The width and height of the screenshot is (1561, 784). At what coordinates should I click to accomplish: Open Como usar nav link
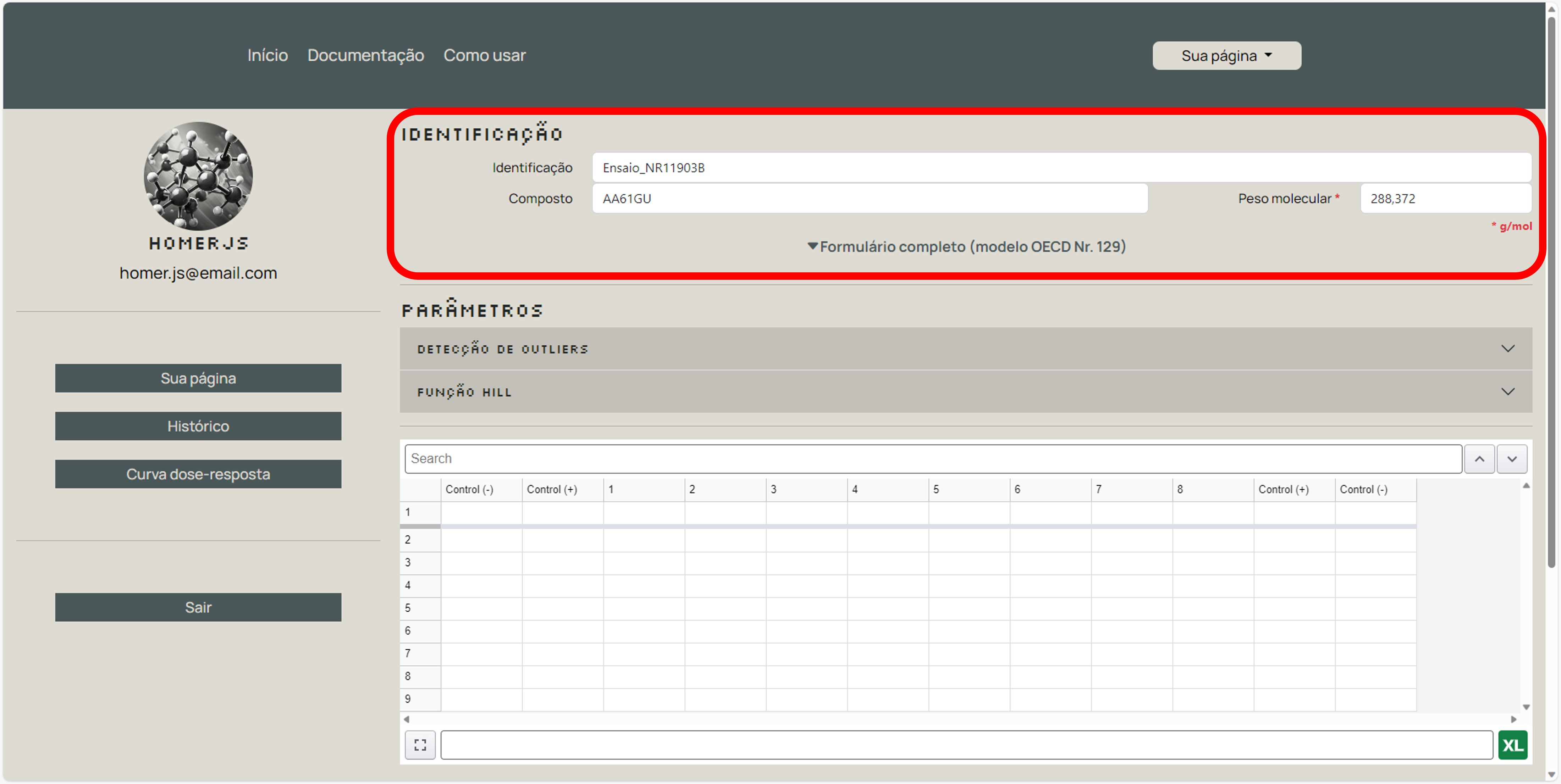484,55
